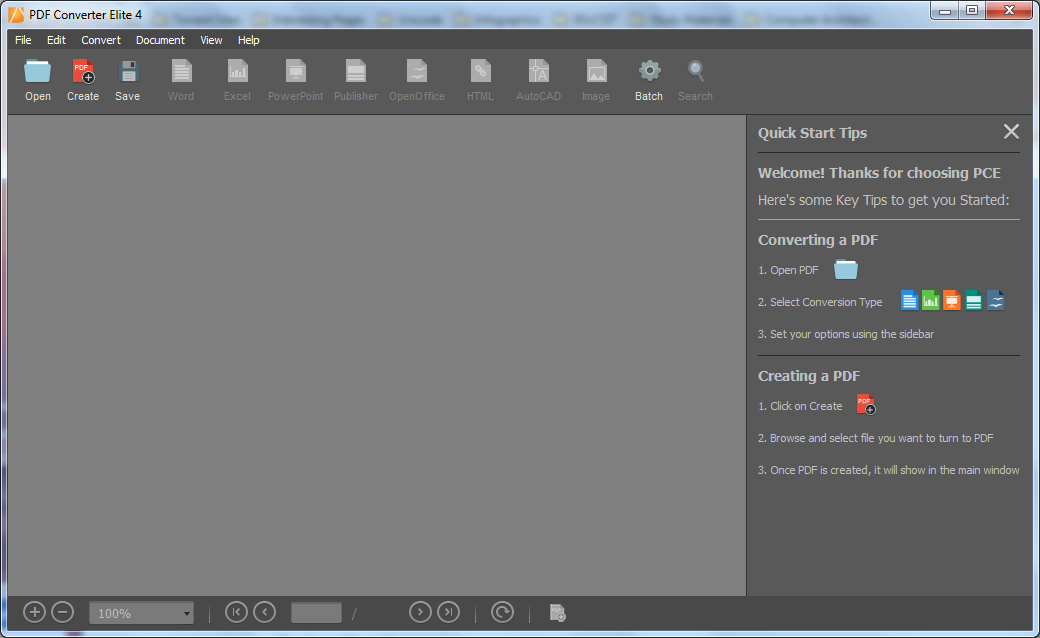The image size is (1040, 638).
Task: Close the Quick Start Tips panel
Action: click(1011, 131)
